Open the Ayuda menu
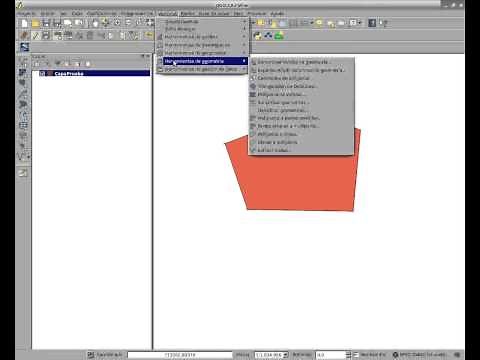Image resolution: width=480 pixels, height=360 pixels. point(277,14)
